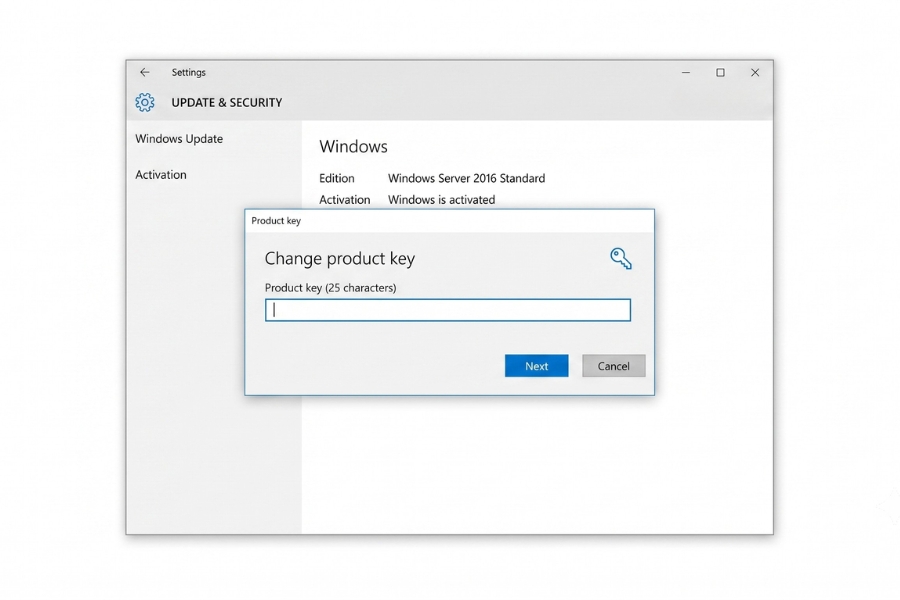The image size is (900, 600).
Task: Click the Update & Security gear icon
Action: tap(145, 102)
